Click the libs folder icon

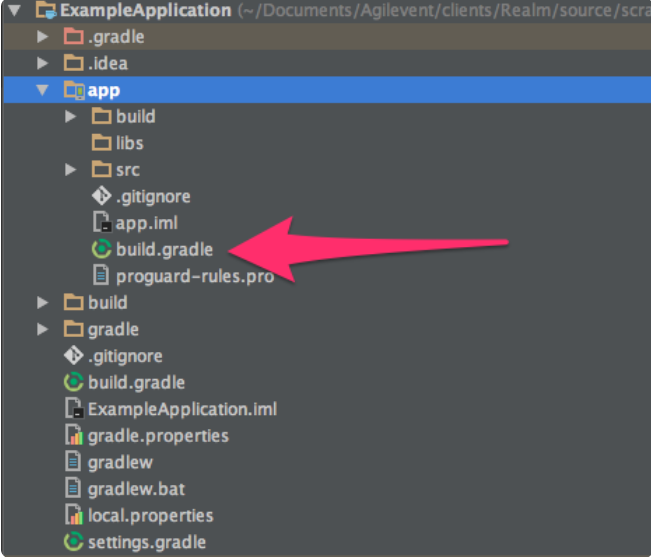point(101,143)
